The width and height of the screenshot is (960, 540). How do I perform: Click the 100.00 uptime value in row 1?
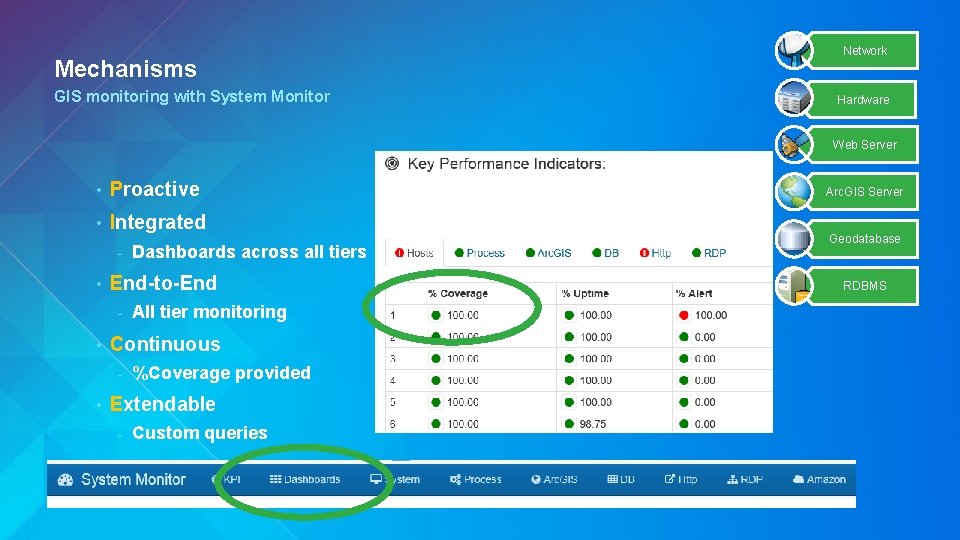(596, 315)
